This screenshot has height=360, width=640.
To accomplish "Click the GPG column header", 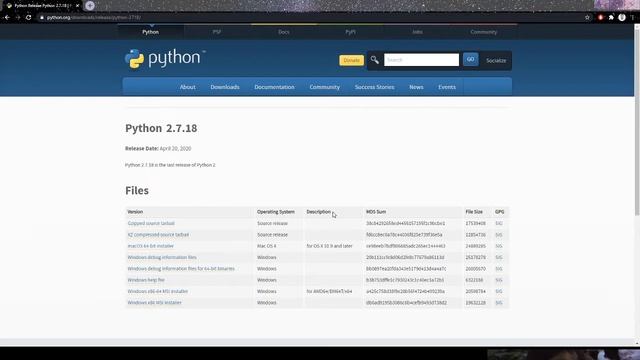I will click(500, 212).
